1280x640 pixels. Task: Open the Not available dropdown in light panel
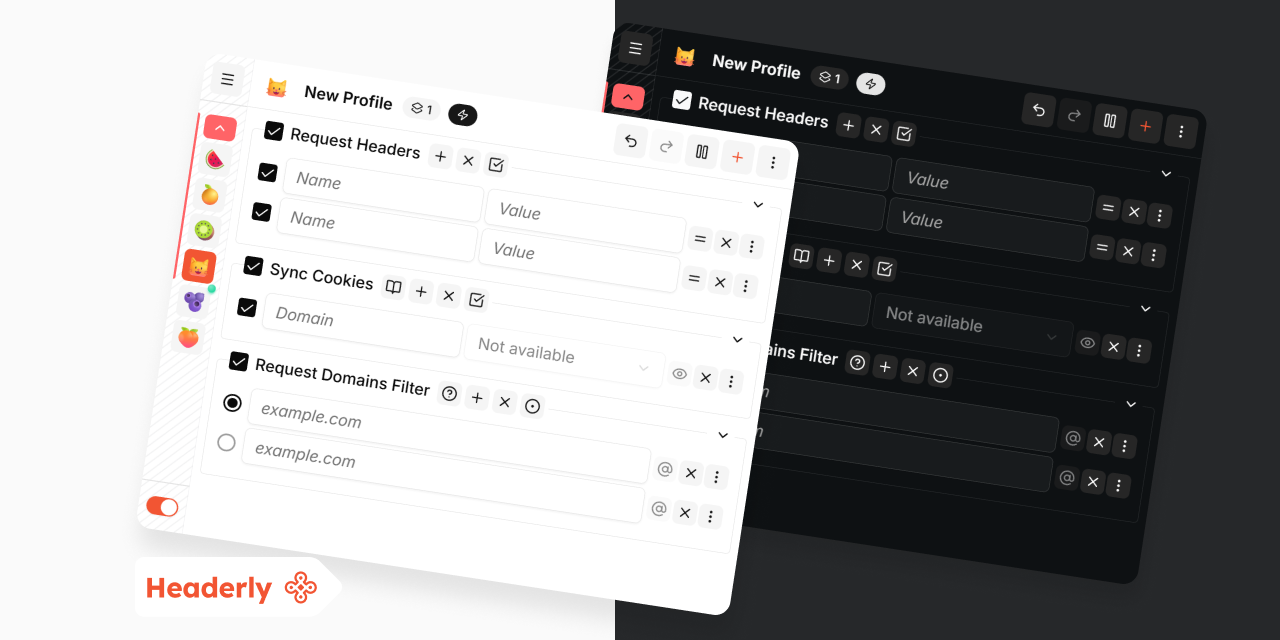coord(563,357)
